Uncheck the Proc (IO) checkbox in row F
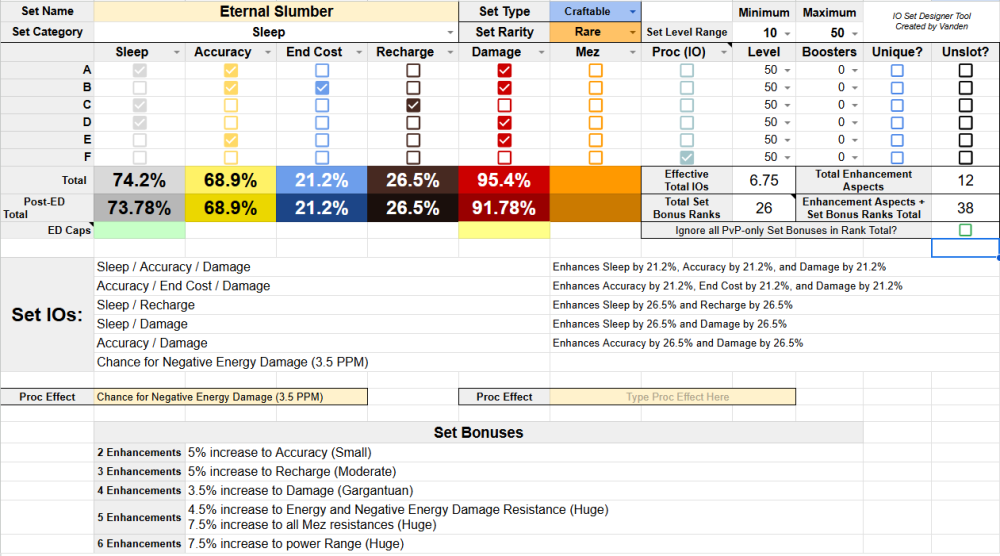 pos(686,157)
